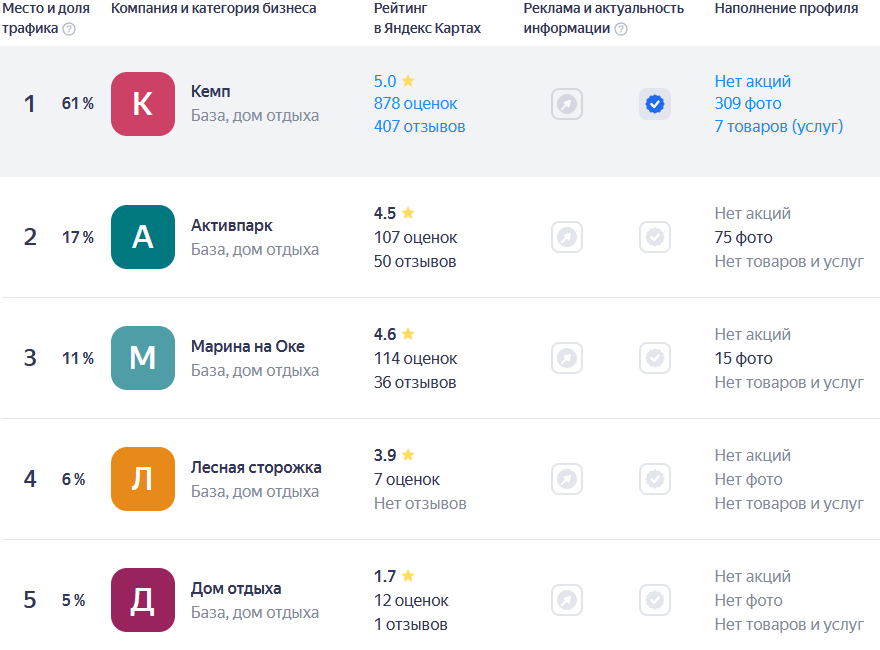The image size is (880, 650).
Task: Click the gray verification checkmark for Активпарк
Action: [655, 237]
